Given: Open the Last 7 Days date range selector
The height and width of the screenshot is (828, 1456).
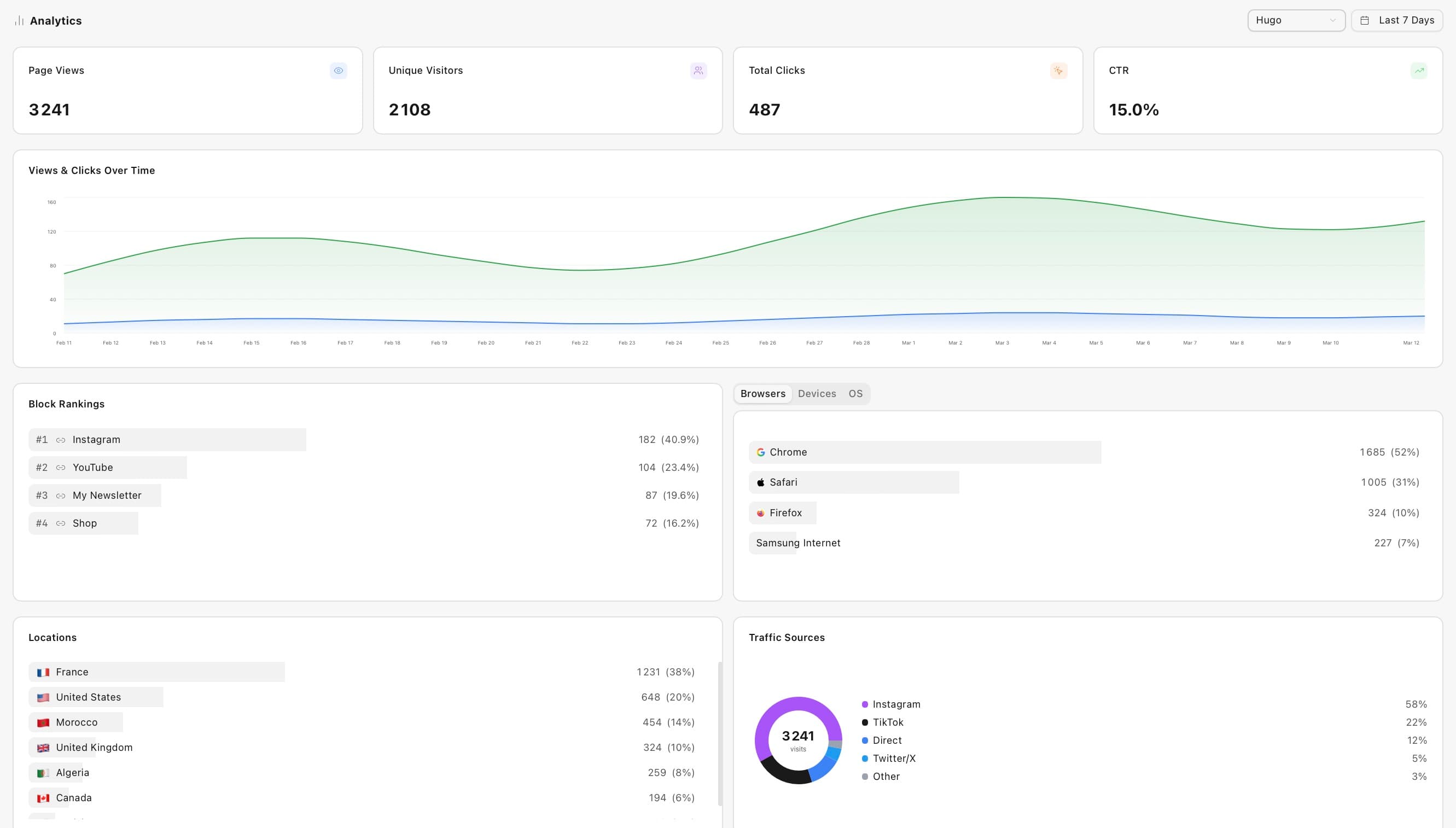Looking at the screenshot, I should point(1397,20).
